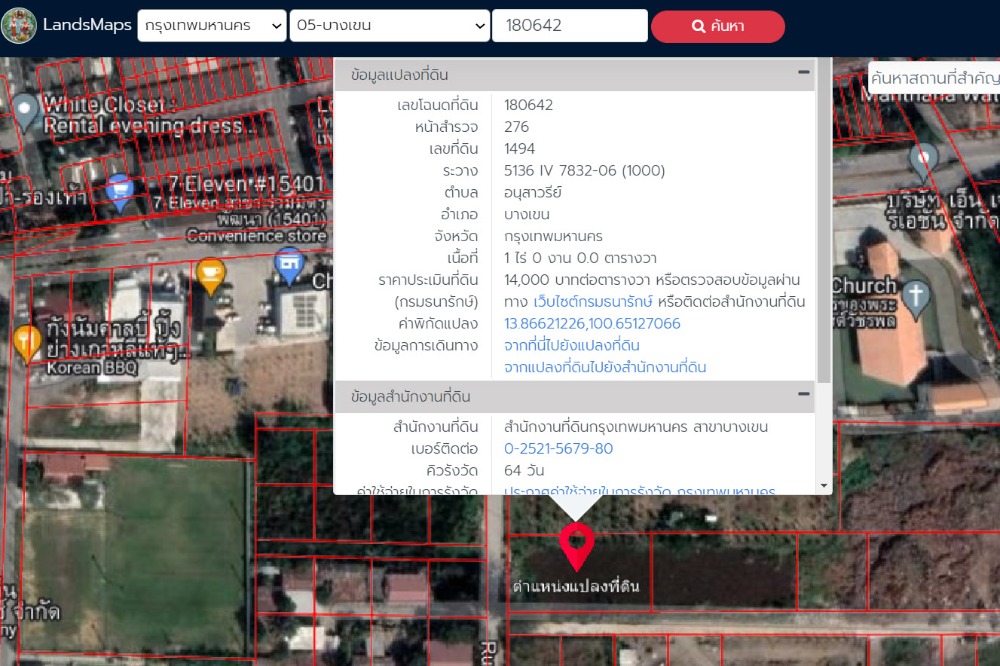Open the เว็บไซต์กรมธนารักษ์ link
This screenshot has height=666, width=1000.
tap(592, 302)
